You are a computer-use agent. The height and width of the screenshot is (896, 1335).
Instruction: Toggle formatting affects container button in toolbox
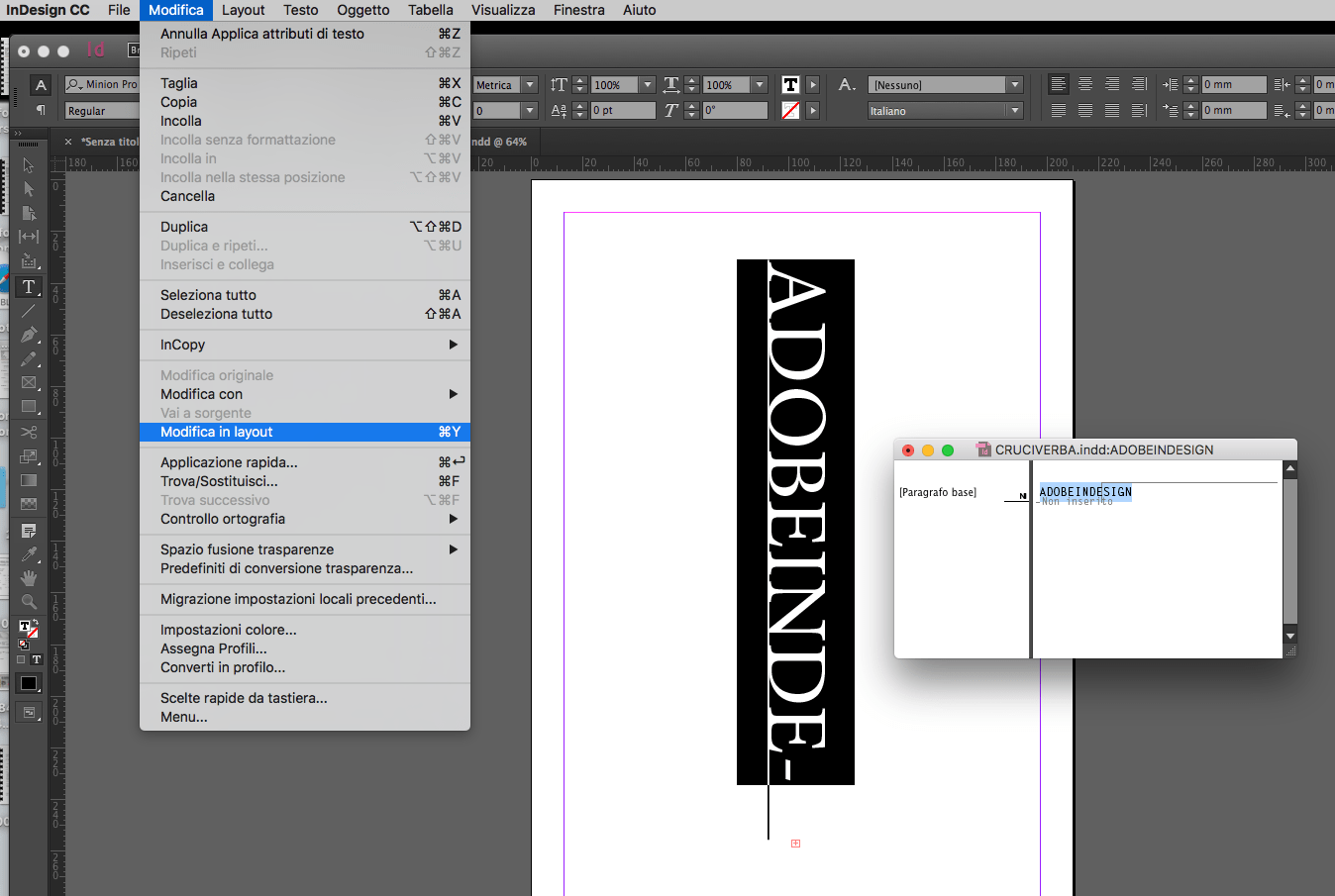click(x=21, y=659)
